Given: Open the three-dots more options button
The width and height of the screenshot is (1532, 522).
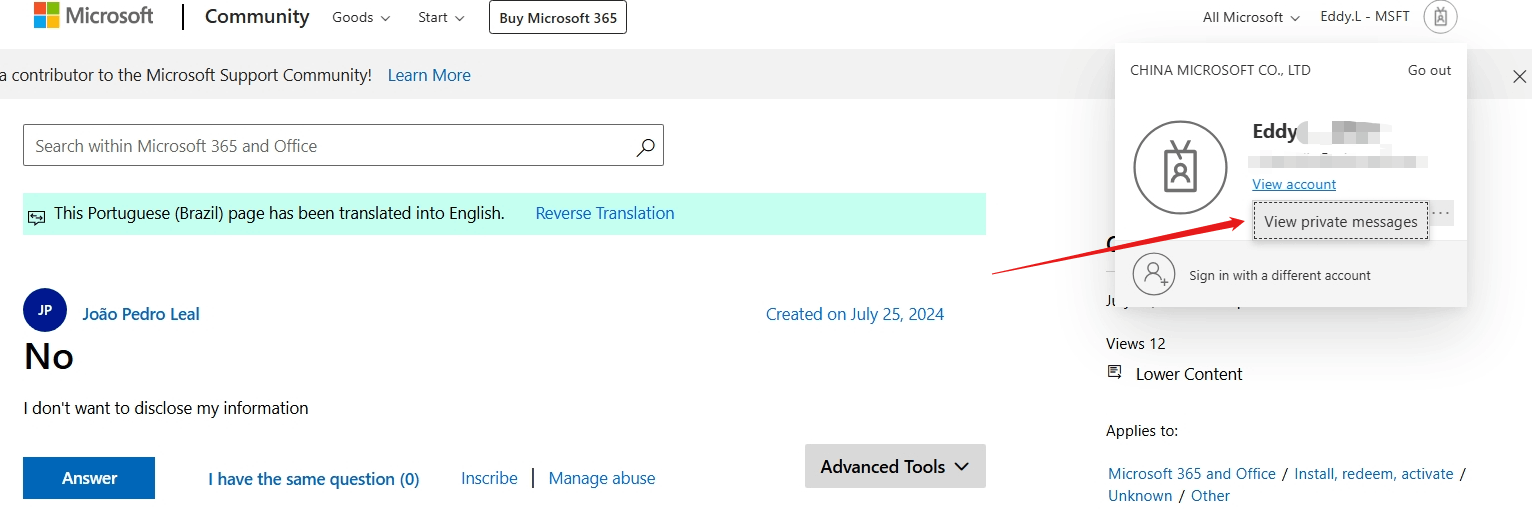Looking at the screenshot, I should click(1441, 213).
